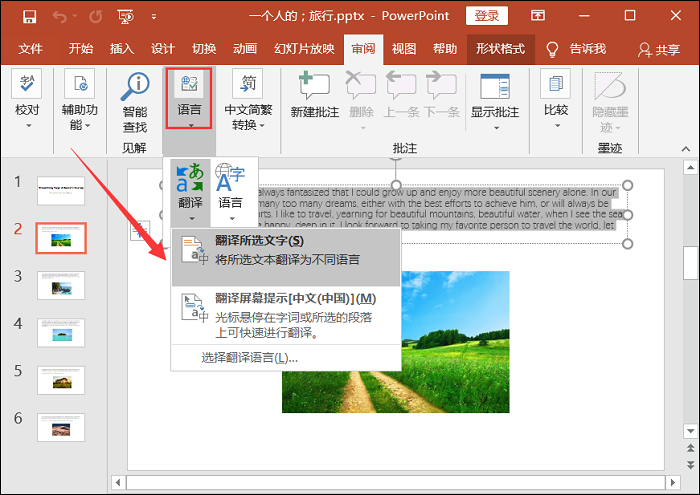Click horizontal scrollbar right arrow
Screen dimensions: 700x495
pos(673,483)
